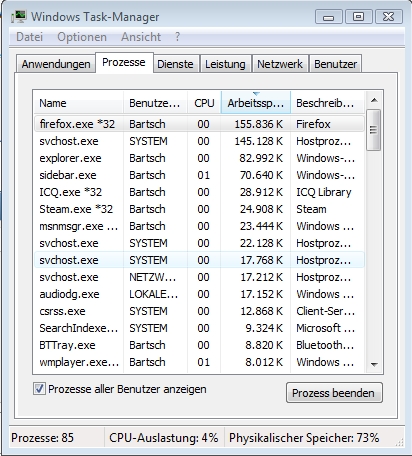Sort by the CPU column header

coord(204,103)
